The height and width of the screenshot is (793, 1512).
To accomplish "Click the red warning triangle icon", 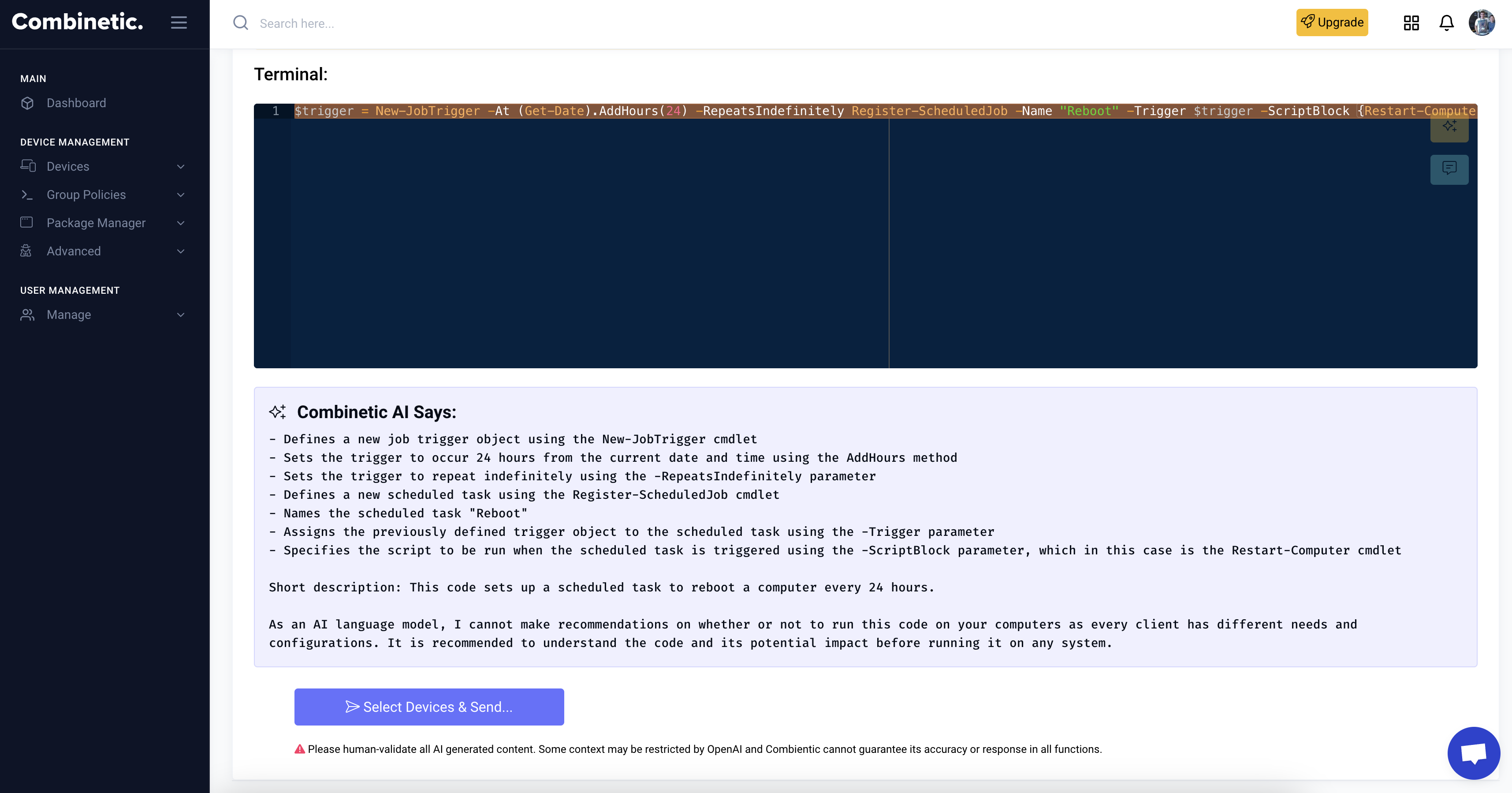I will tap(300, 749).
